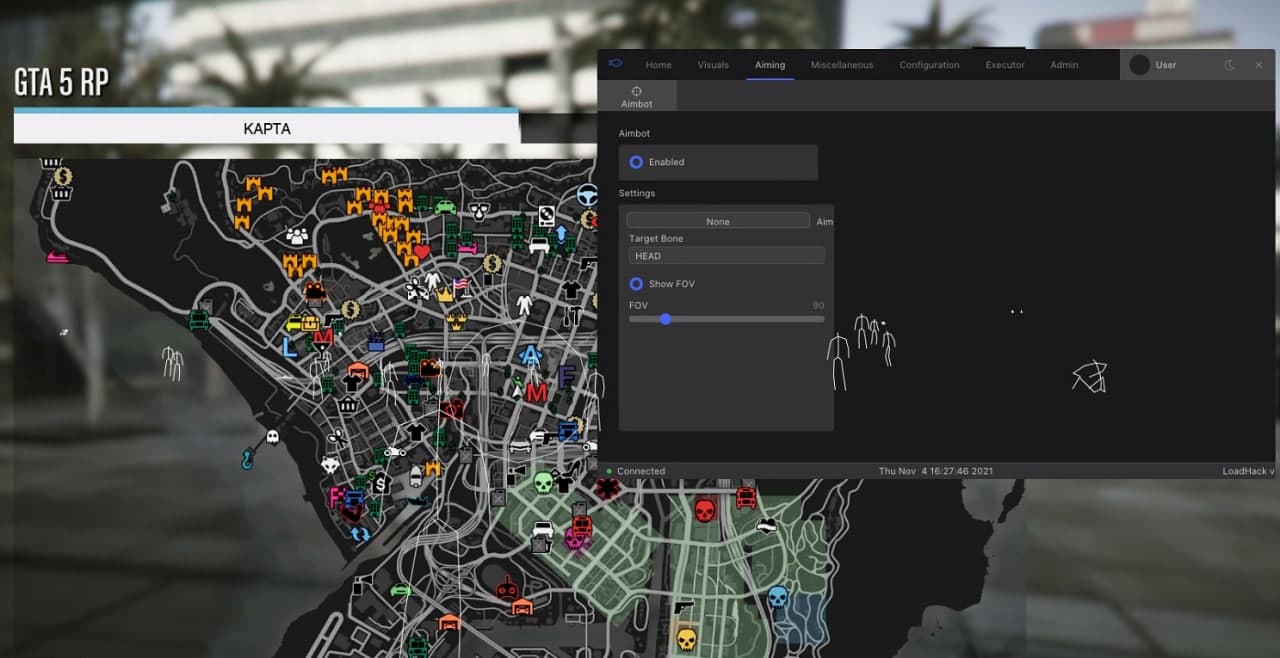
Task: Select the white people group map icon
Action: 297,236
